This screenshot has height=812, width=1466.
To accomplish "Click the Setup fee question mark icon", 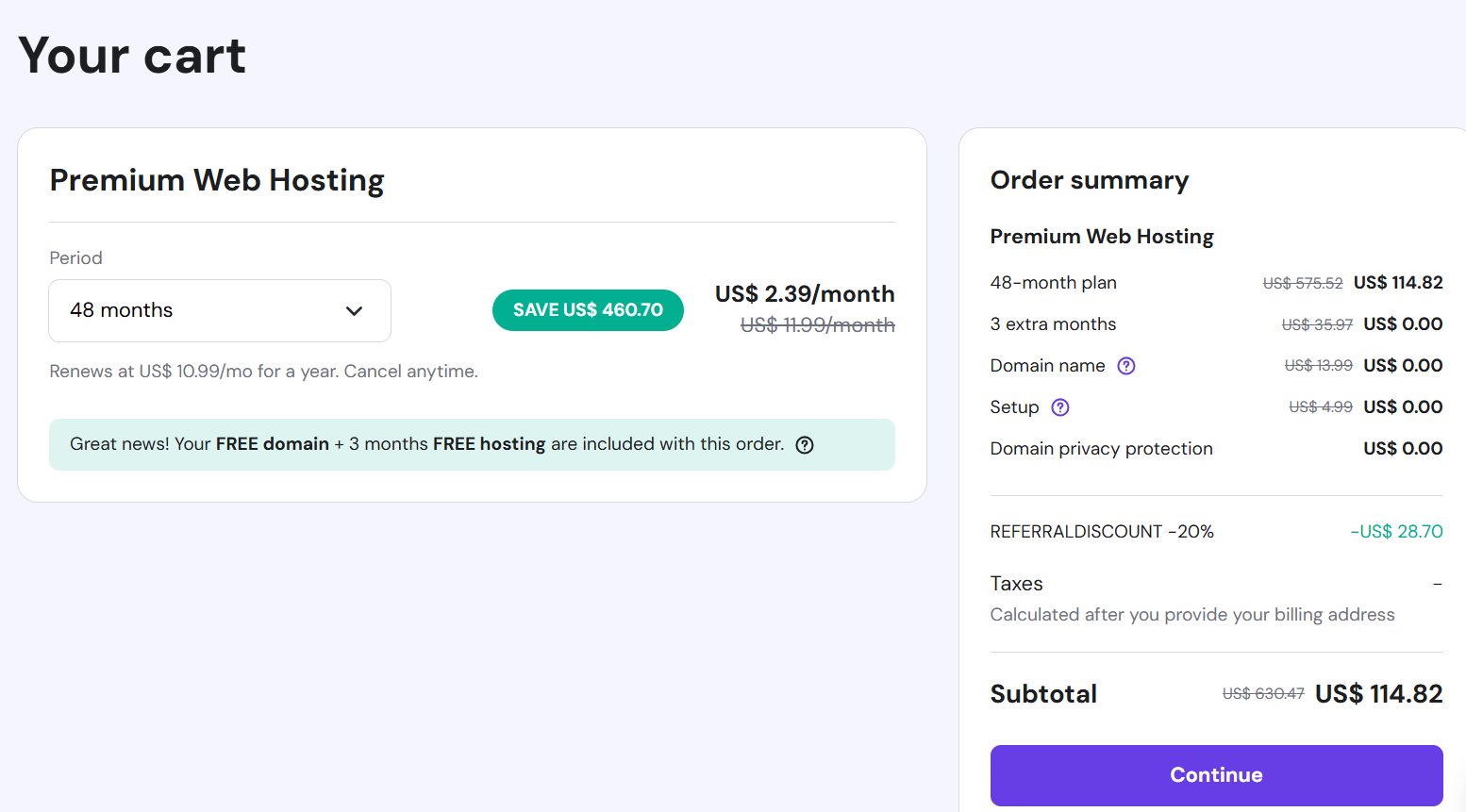I will [1060, 407].
